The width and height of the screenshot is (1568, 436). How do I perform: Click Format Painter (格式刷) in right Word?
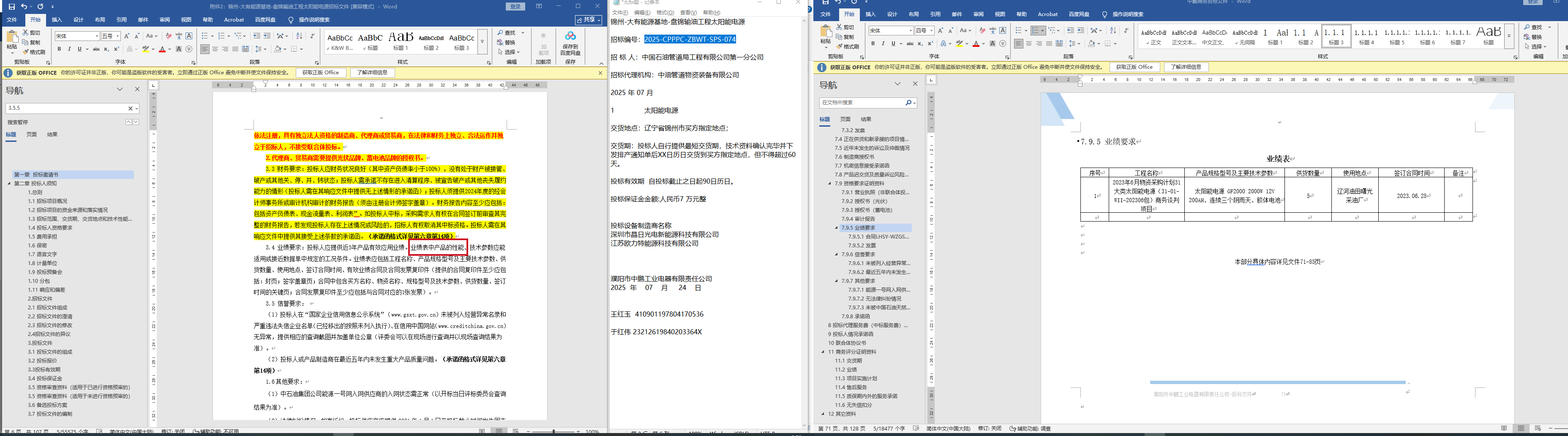tap(847, 46)
